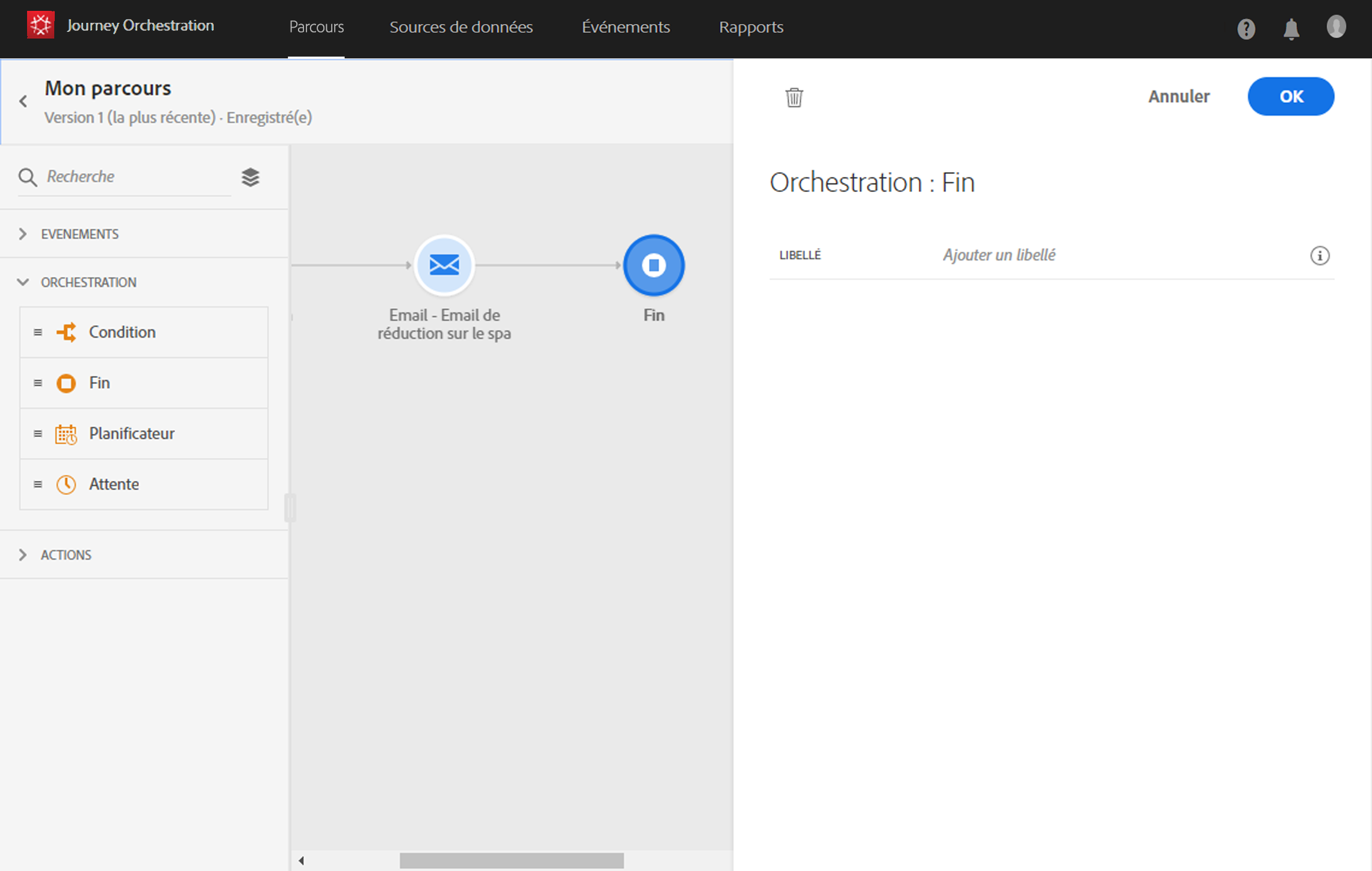Viewport: 1372px width, 871px height.
Task: Click the Planificateur activity in palette
Action: pyautogui.click(x=131, y=433)
